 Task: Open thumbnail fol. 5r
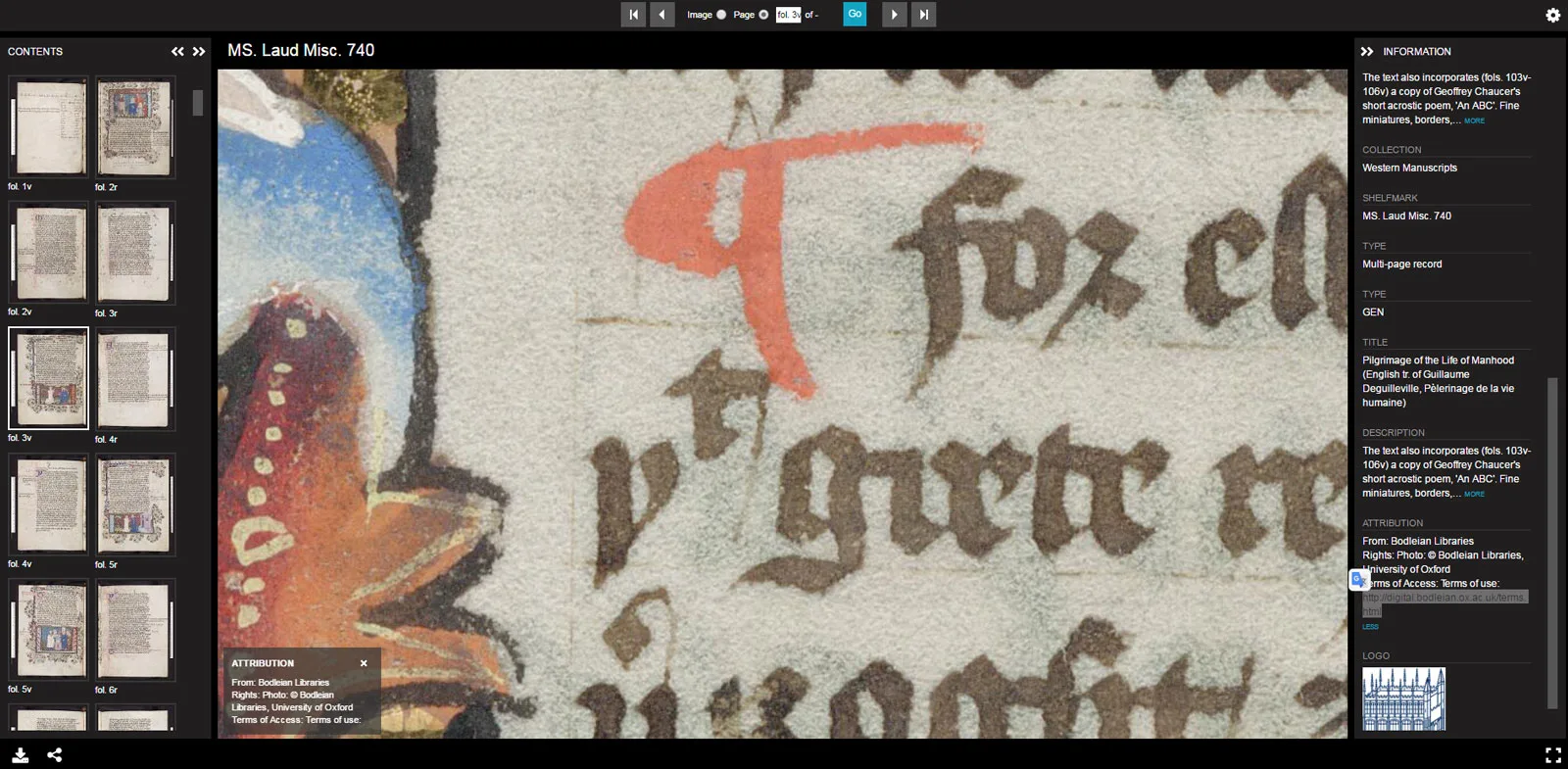tap(134, 505)
